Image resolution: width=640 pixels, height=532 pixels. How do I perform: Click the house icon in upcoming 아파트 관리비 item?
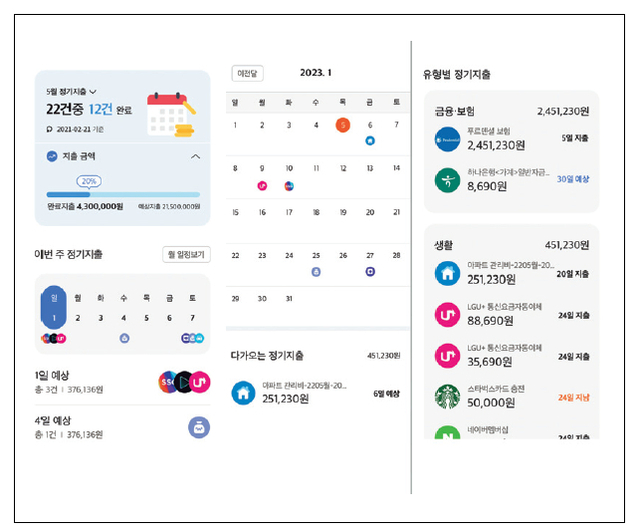(x=243, y=393)
